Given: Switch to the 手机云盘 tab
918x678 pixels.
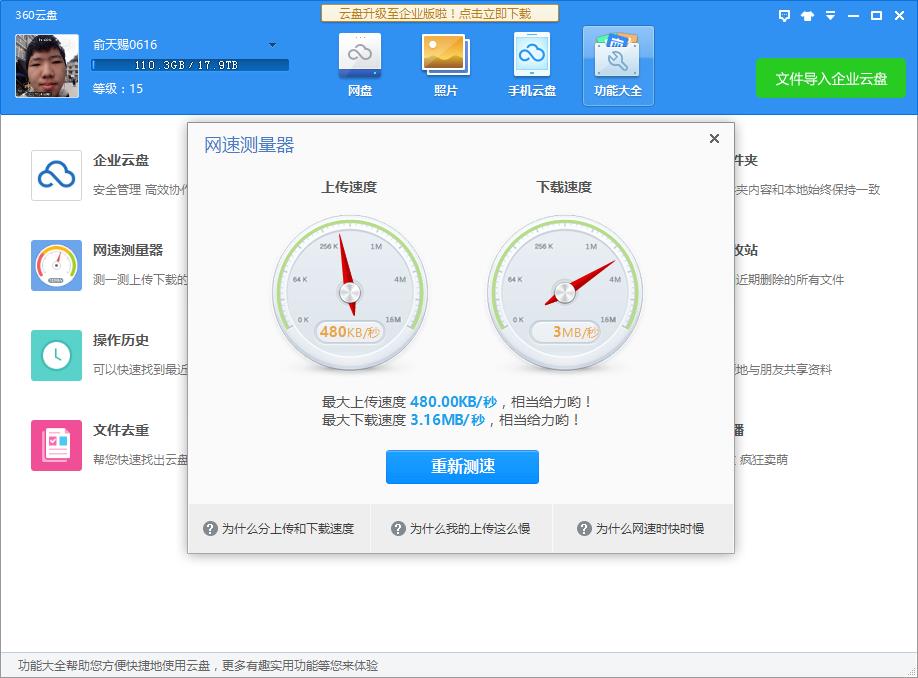Looking at the screenshot, I should [x=531, y=60].
